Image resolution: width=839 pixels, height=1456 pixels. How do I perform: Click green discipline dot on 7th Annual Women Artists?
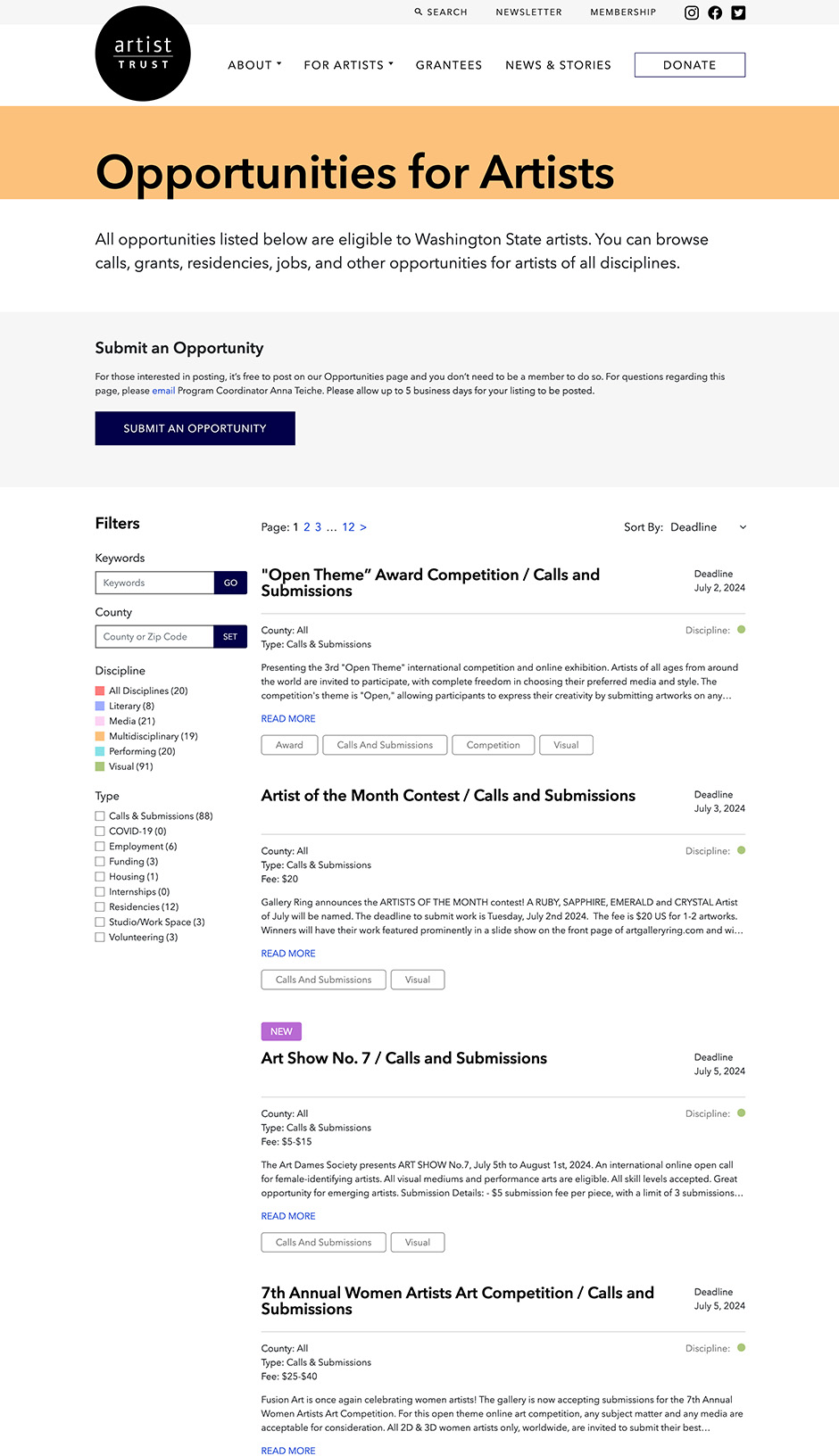(742, 1348)
